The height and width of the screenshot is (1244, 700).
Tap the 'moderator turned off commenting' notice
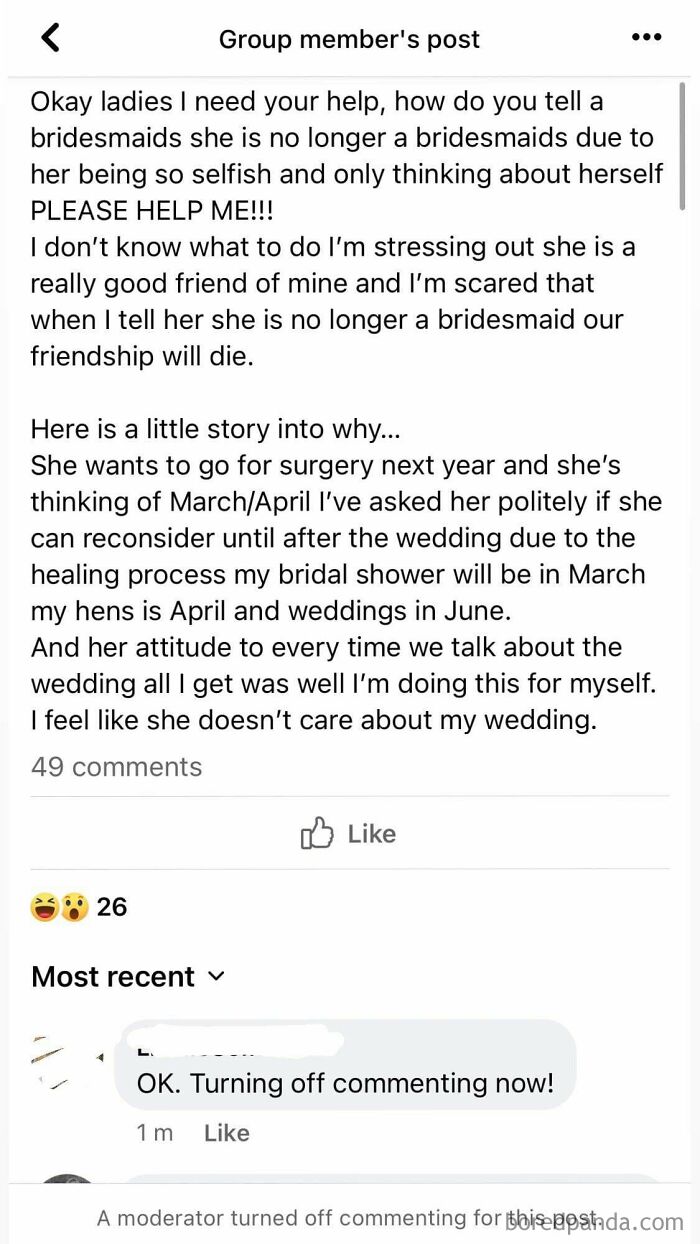click(300, 1218)
